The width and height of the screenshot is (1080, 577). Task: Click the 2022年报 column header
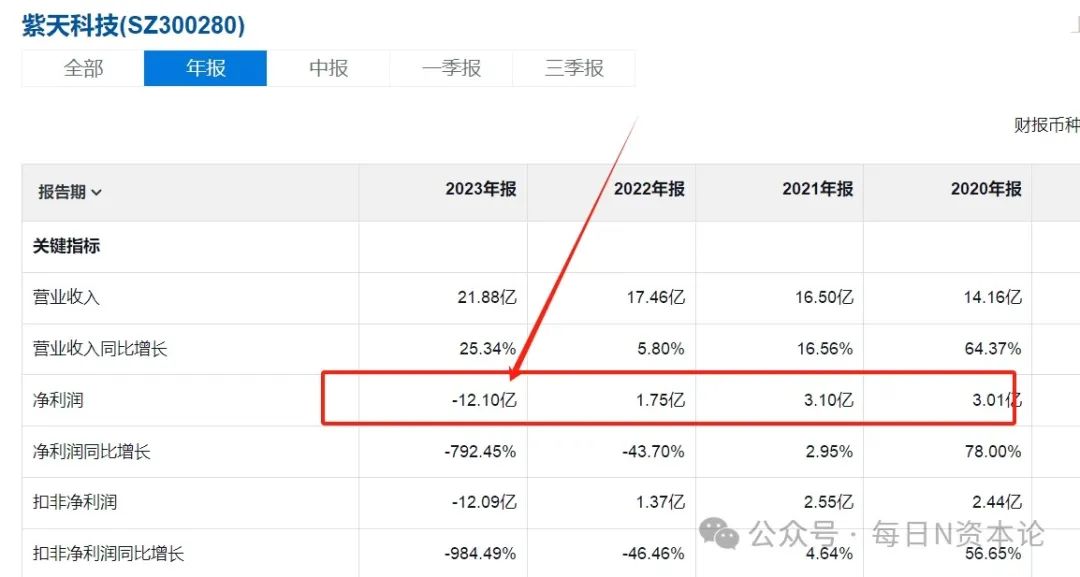click(649, 189)
